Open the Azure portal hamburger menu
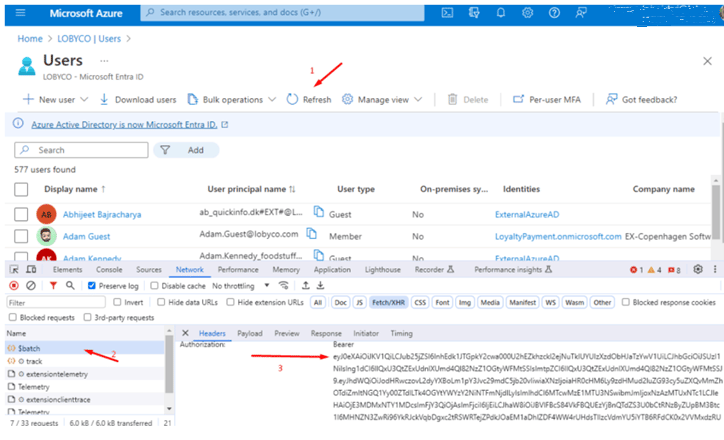Screen dimensions: 724x440 pyautogui.click(x=20, y=12)
